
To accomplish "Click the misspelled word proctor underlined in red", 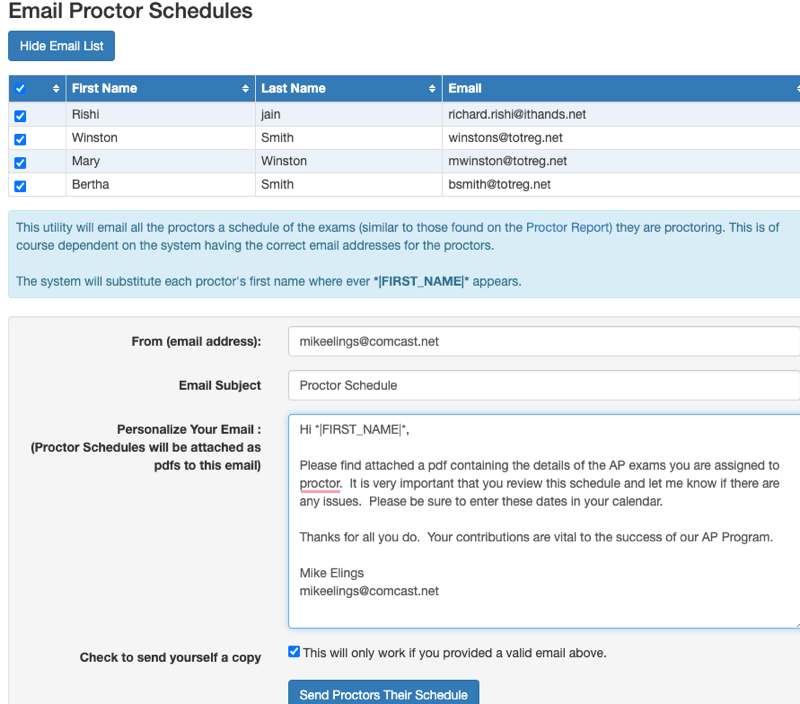I will pyautogui.click(x=320, y=484).
